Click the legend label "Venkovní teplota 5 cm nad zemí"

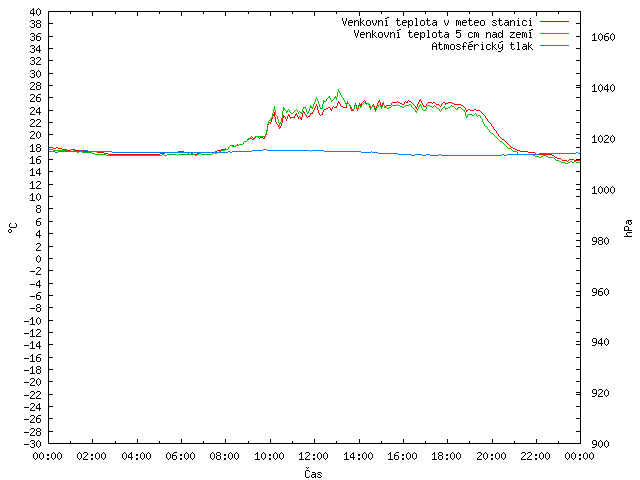443,34
